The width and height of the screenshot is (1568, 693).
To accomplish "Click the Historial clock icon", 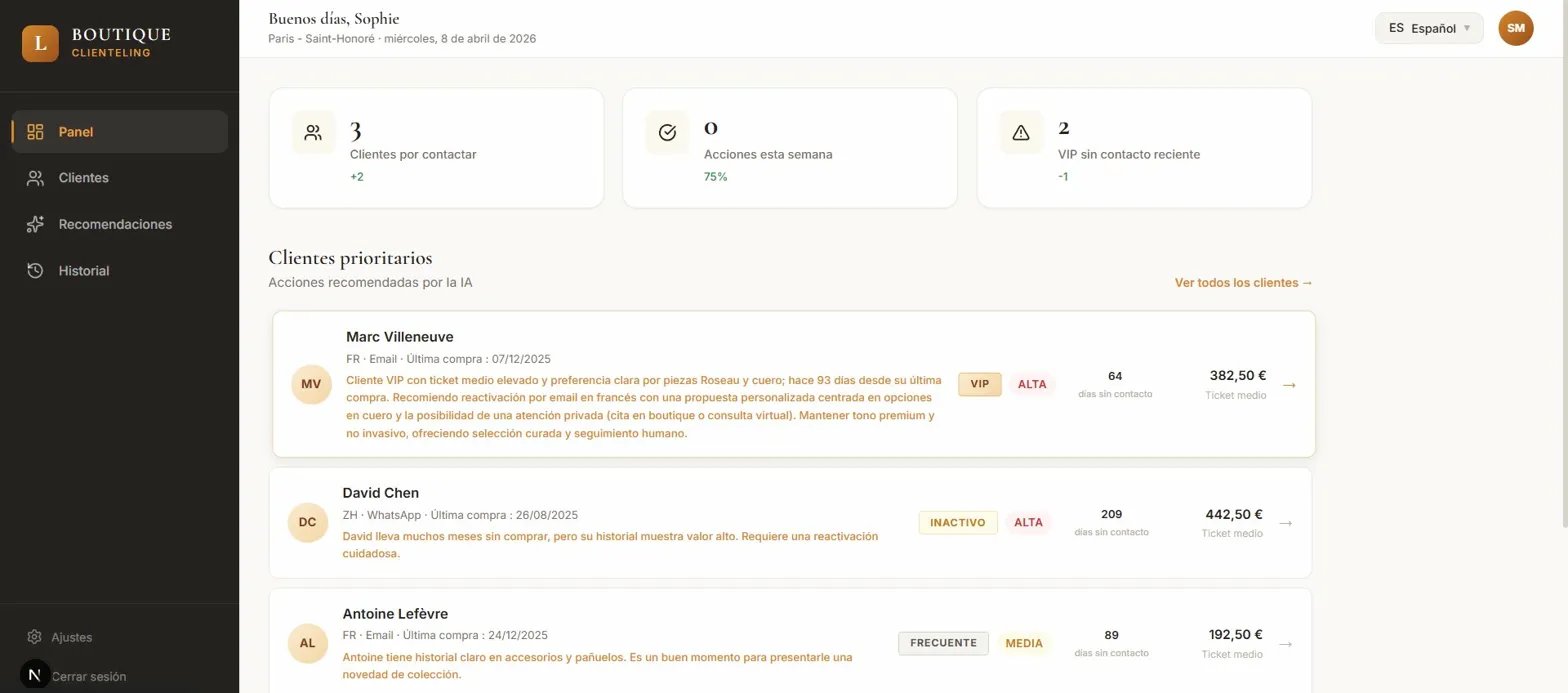I will pyautogui.click(x=36, y=271).
